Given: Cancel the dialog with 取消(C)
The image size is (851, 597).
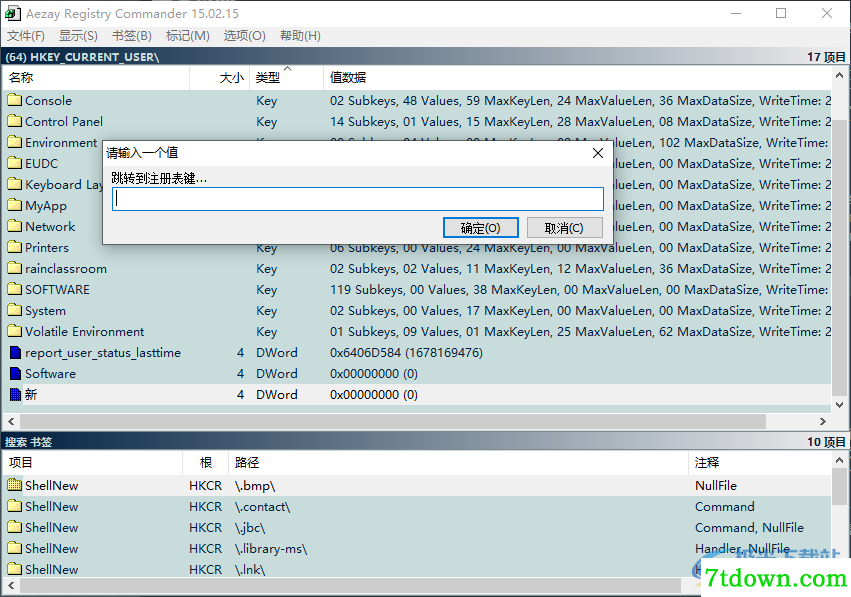Looking at the screenshot, I should (x=564, y=228).
